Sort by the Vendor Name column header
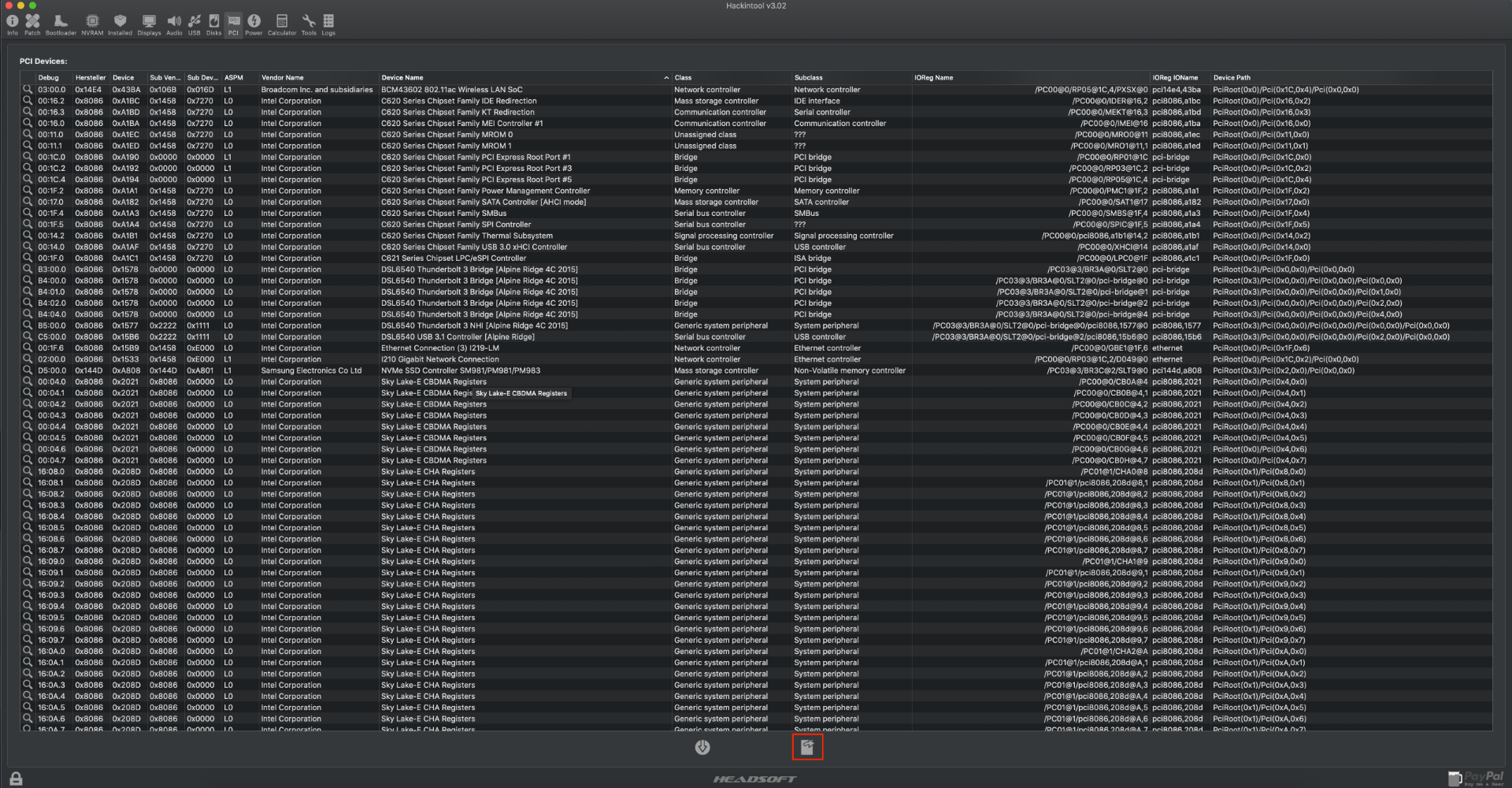The height and width of the screenshot is (788, 1512). click(x=319, y=78)
